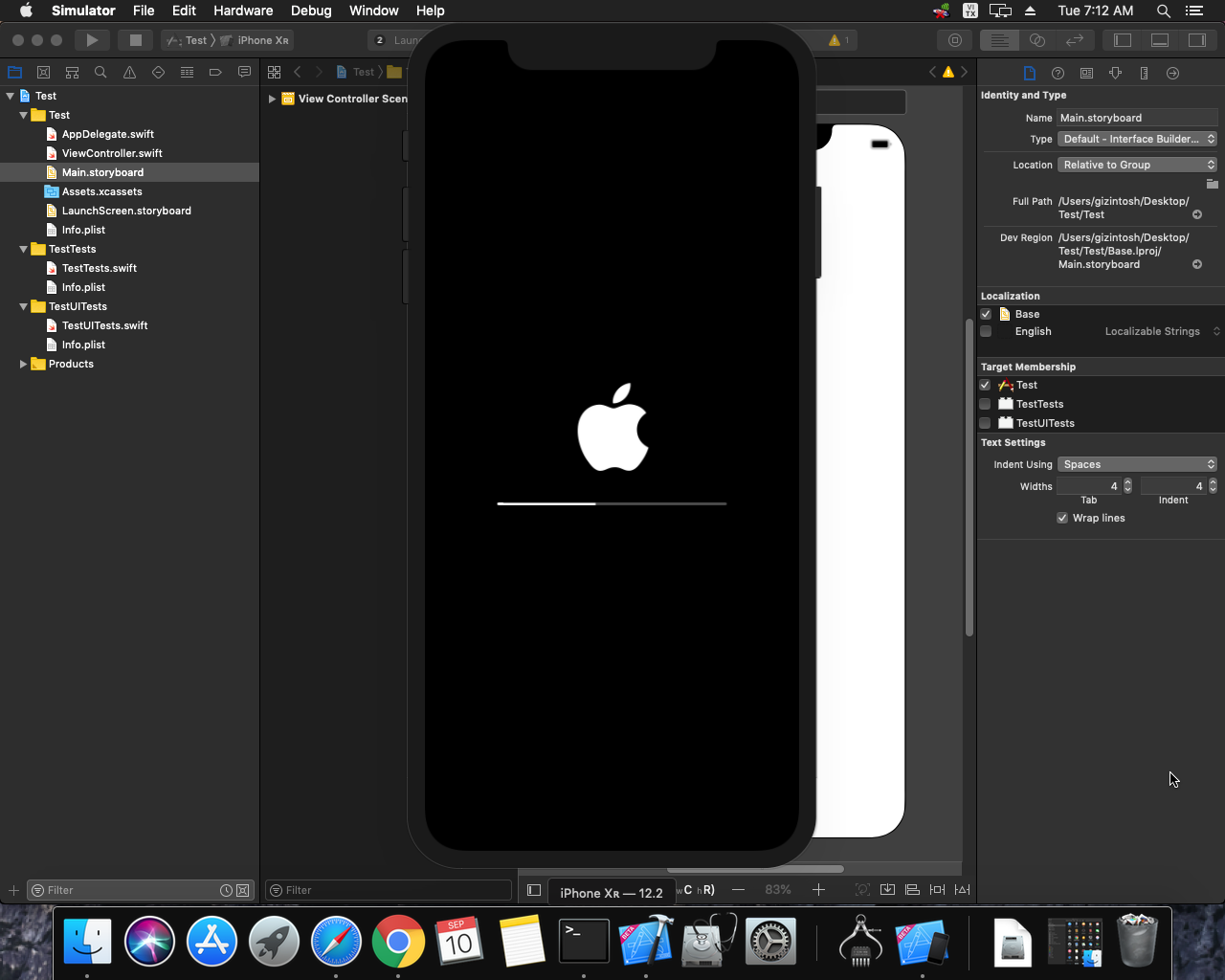Screen dimensions: 1225x980
Task: Click the Embed In button in canvas bar
Action: tap(887, 889)
